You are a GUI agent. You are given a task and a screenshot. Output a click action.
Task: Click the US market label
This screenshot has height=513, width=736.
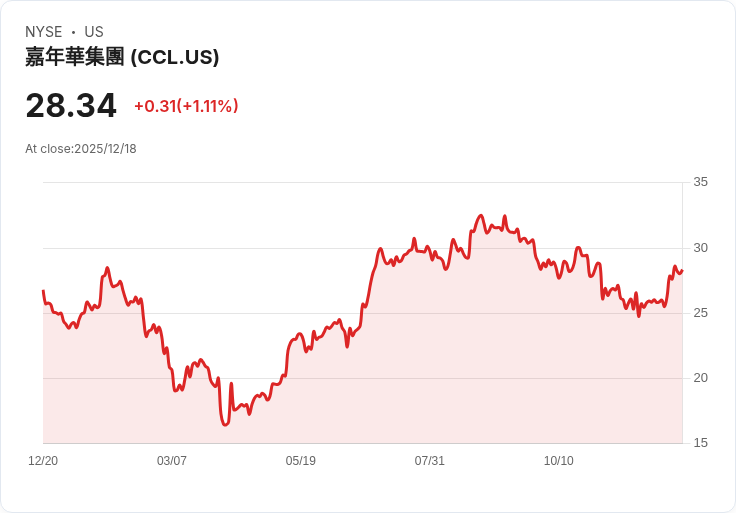click(94, 31)
